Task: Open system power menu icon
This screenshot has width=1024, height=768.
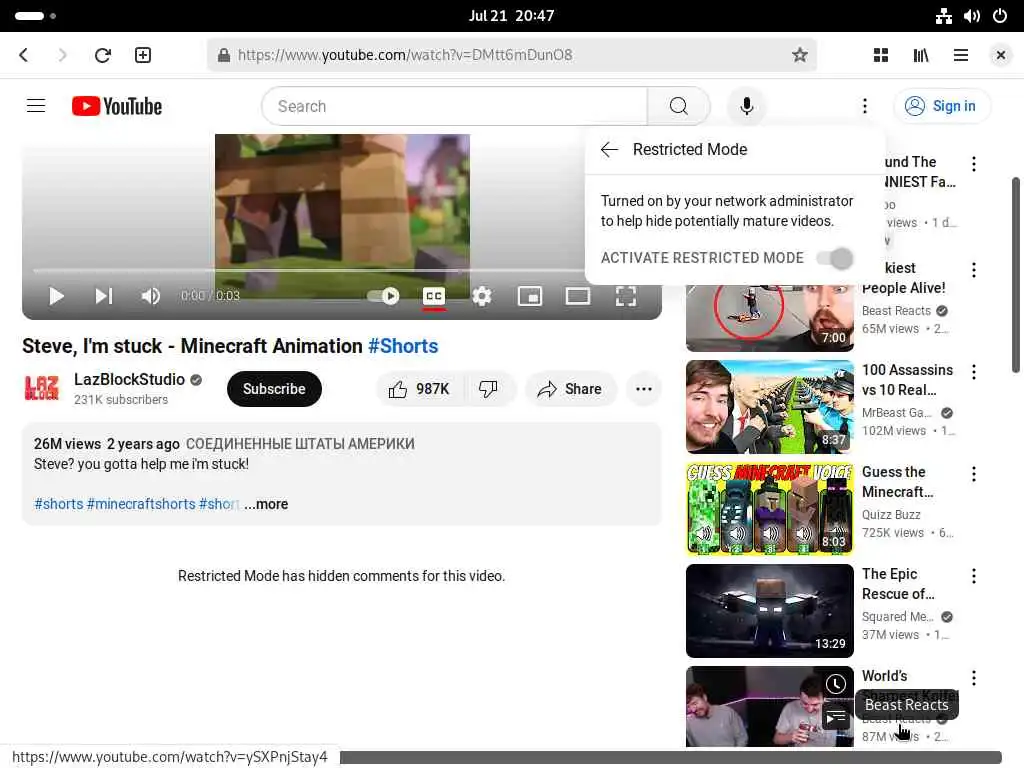Action: [x=1000, y=16]
